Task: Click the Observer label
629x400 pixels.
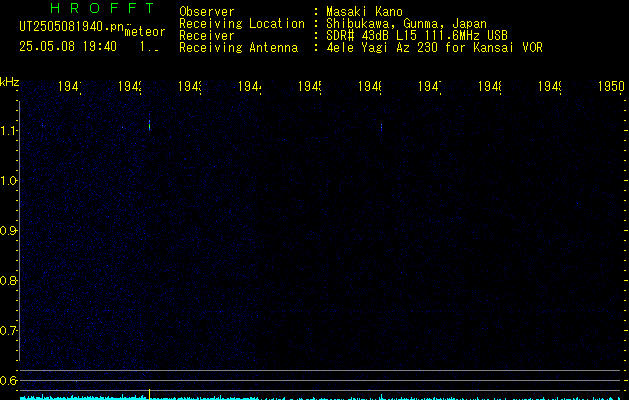Action: 207,12
